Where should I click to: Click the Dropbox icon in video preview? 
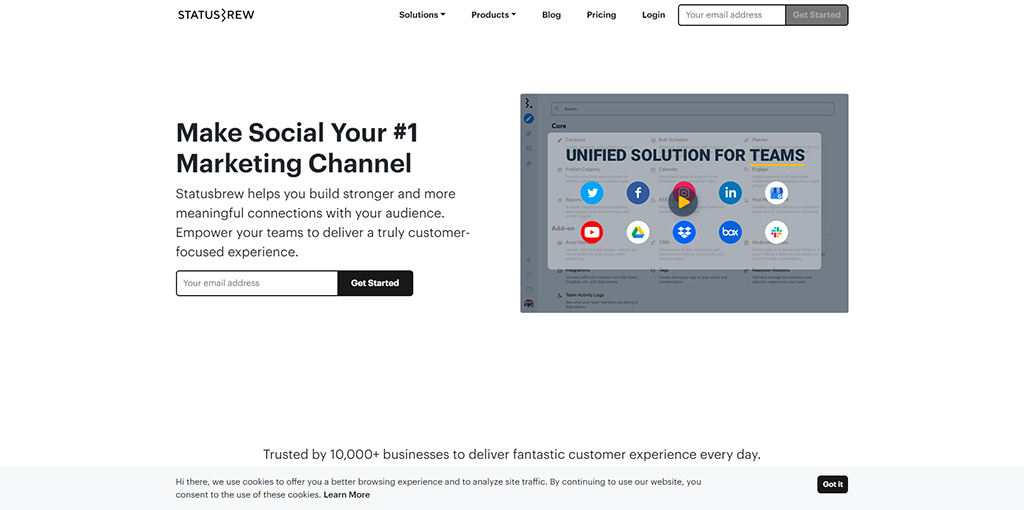pyautogui.click(x=684, y=232)
